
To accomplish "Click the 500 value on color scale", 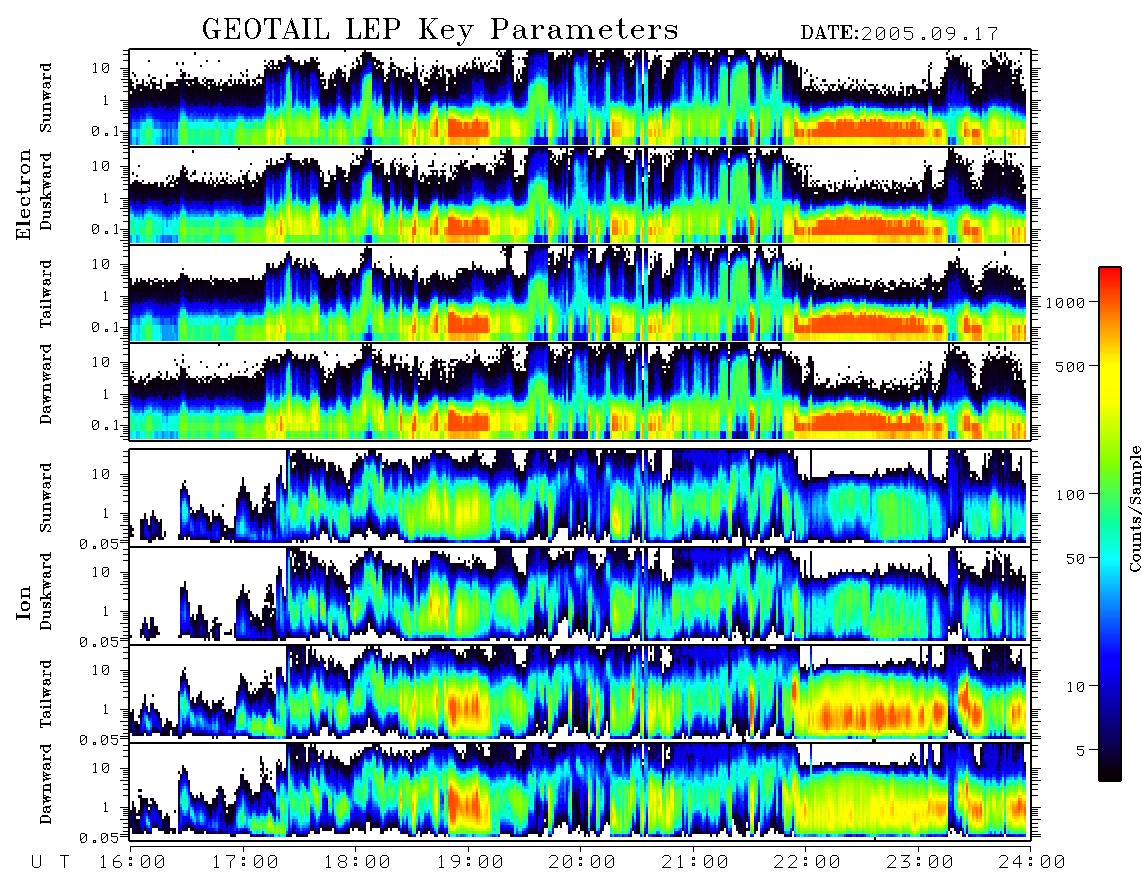I will click(1070, 366).
